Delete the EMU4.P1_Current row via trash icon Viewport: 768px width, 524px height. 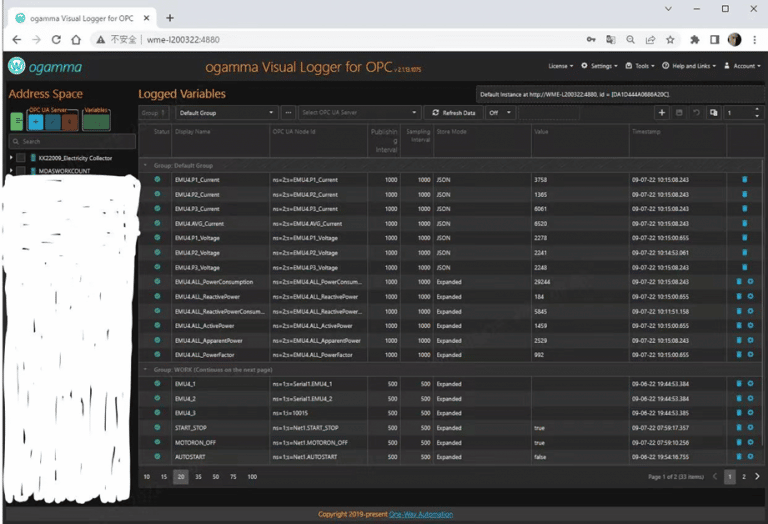click(743, 180)
